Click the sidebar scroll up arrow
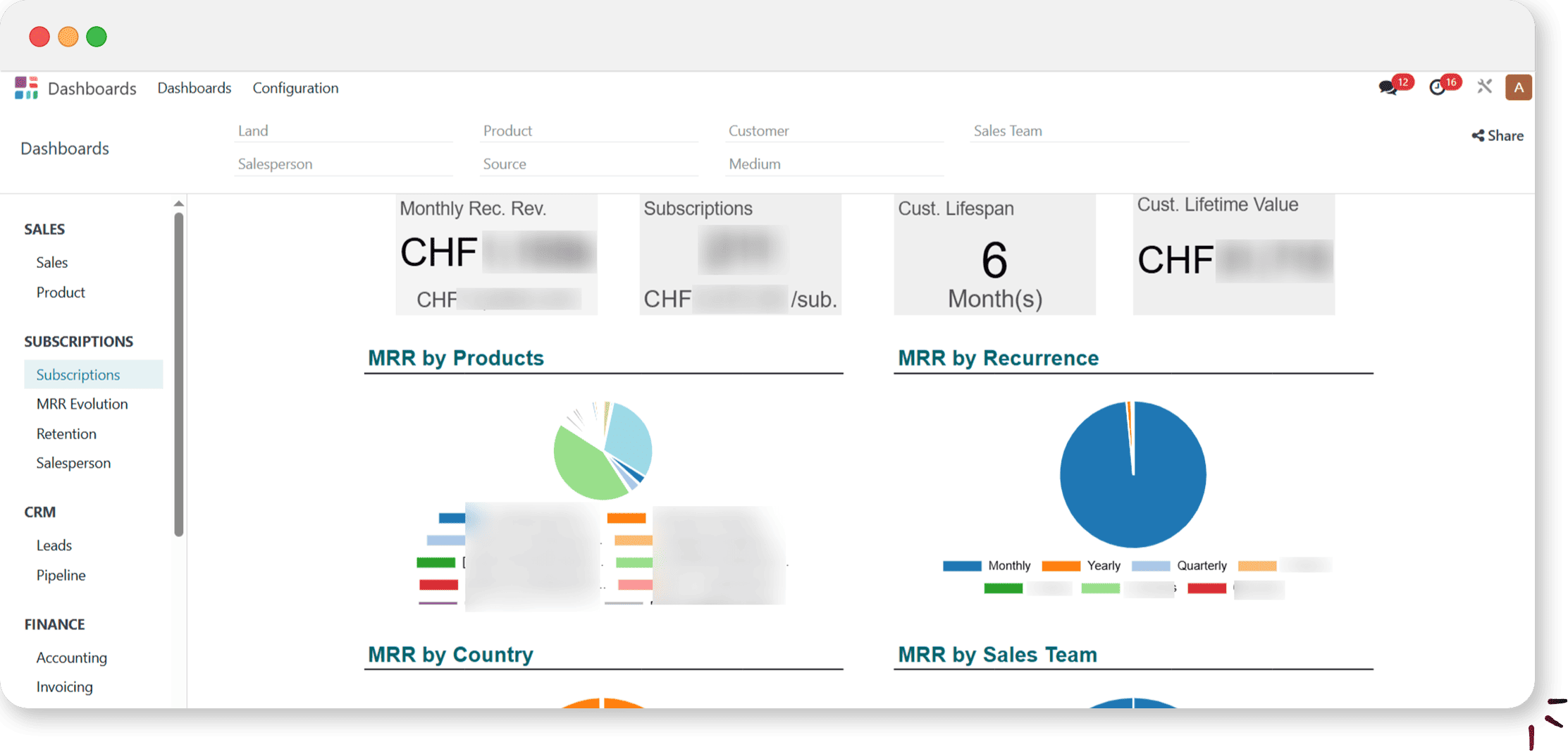Screen dimensions: 1568x752 (179, 204)
